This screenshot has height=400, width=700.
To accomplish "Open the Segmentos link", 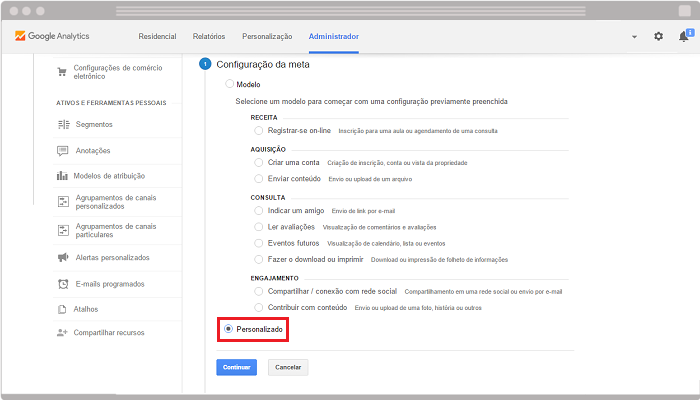I will 94,125.
